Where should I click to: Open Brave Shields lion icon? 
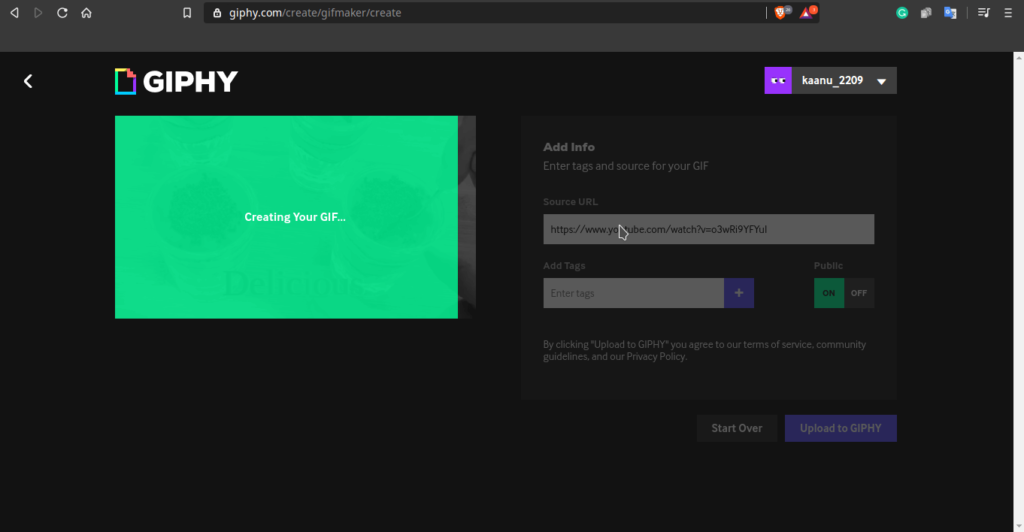coord(781,12)
